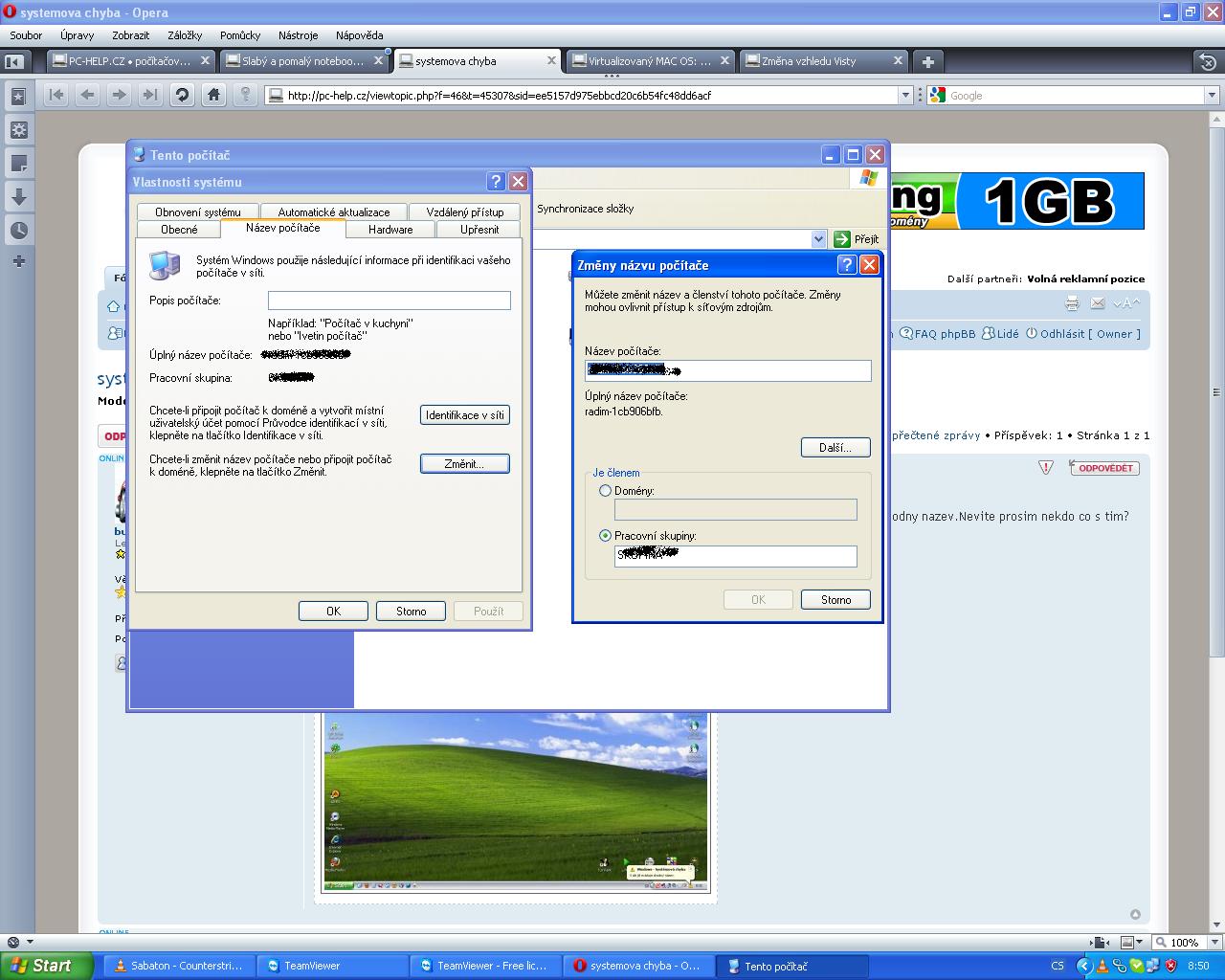This screenshot has height=980, width=1225.
Task: Switch to the Vzdálený přístup tab
Action: 465,212
